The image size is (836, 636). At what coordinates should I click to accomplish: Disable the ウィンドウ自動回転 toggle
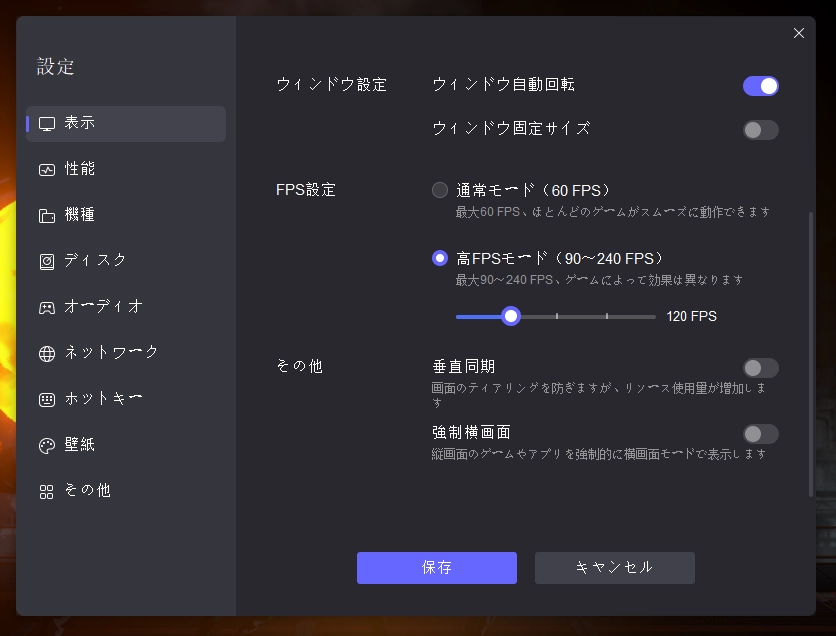[761, 86]
